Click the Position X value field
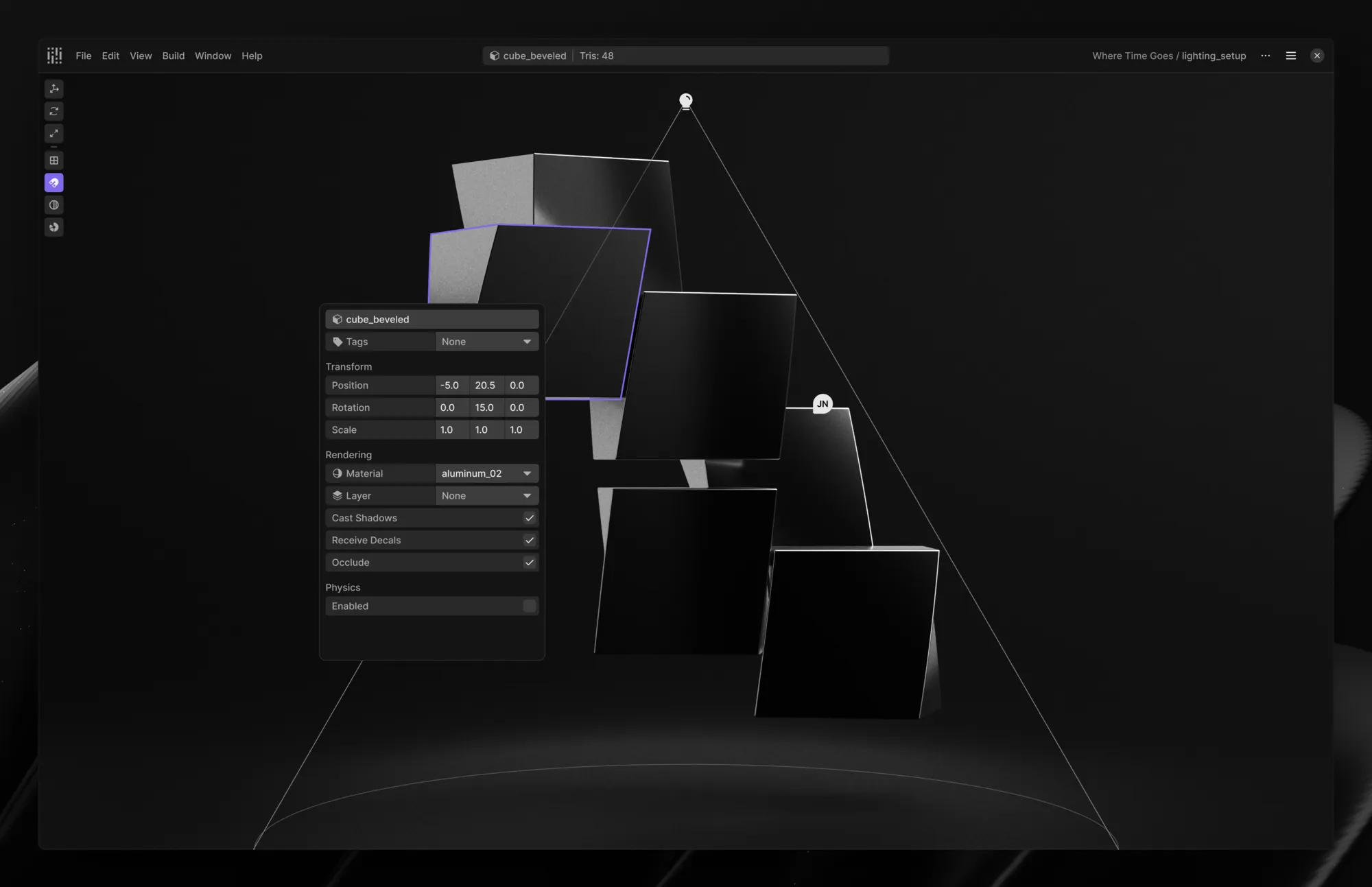 pos(451,386)
